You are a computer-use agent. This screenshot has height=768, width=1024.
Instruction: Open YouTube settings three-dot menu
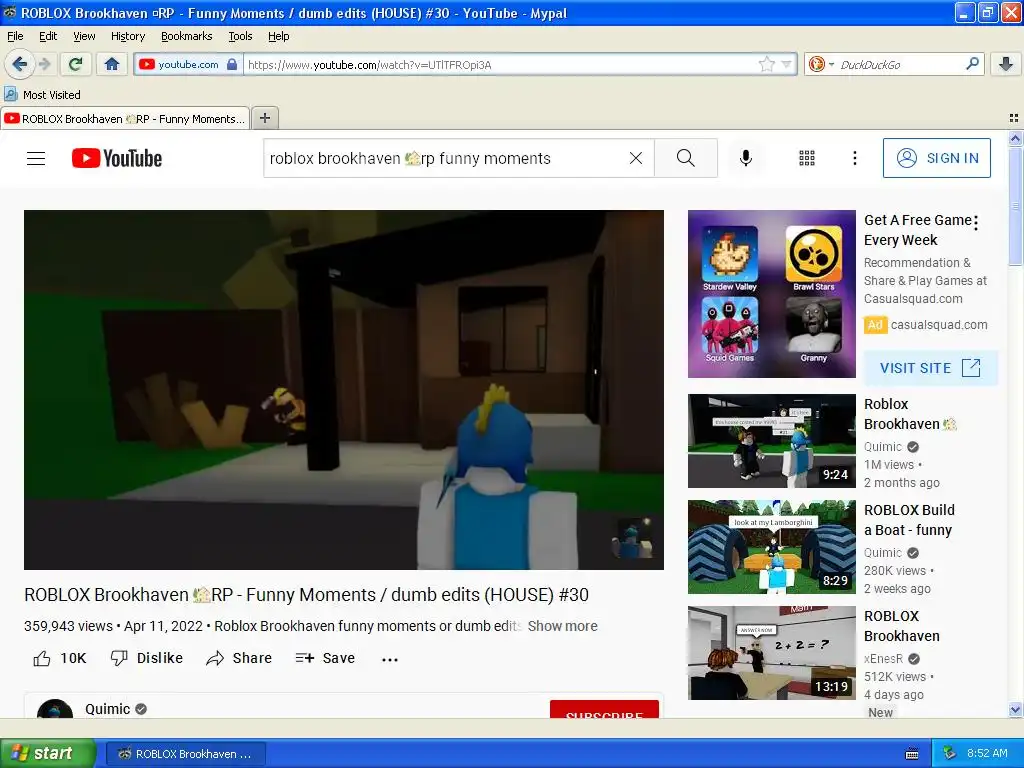coord(854,158)
